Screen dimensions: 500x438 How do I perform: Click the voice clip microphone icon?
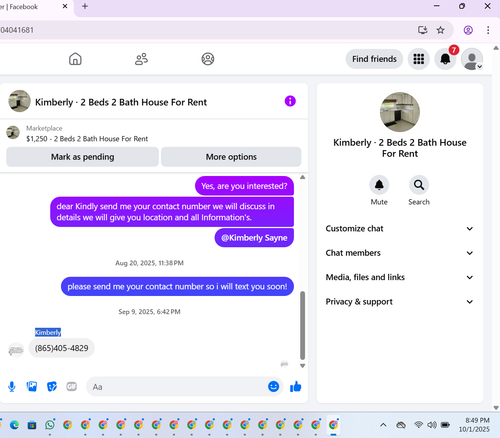[12, 387]
